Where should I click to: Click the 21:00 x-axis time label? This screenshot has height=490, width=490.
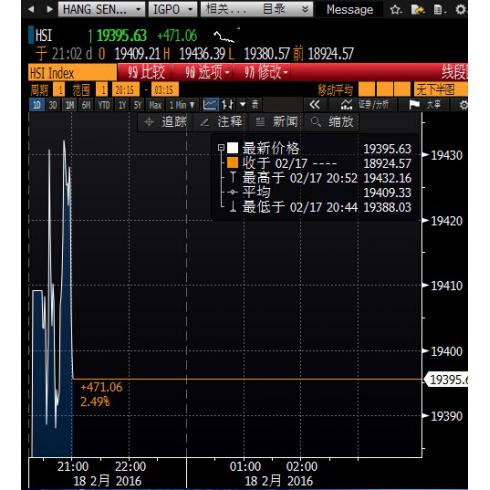(x=73, y=466)
